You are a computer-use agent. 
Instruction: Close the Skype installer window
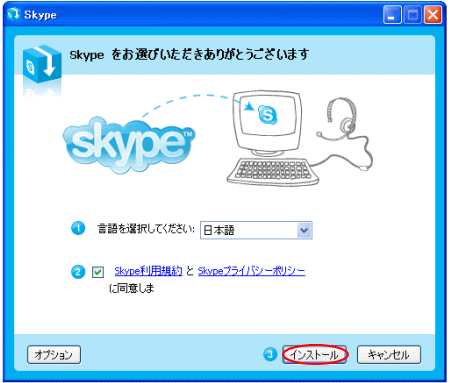(433, 15)
